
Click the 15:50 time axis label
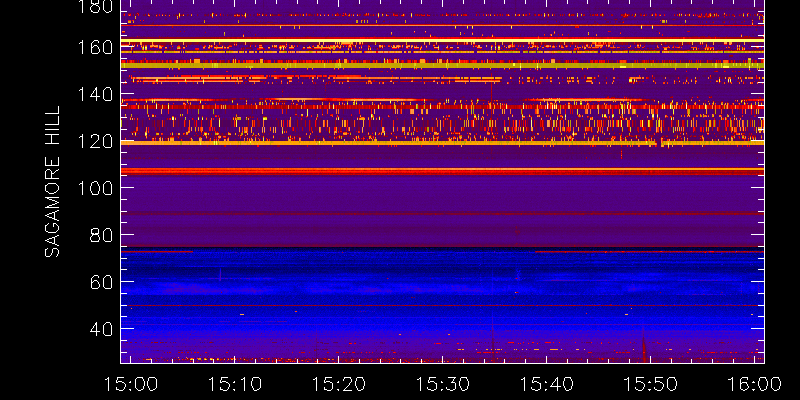pyautogui.click(x=651, y=384)
